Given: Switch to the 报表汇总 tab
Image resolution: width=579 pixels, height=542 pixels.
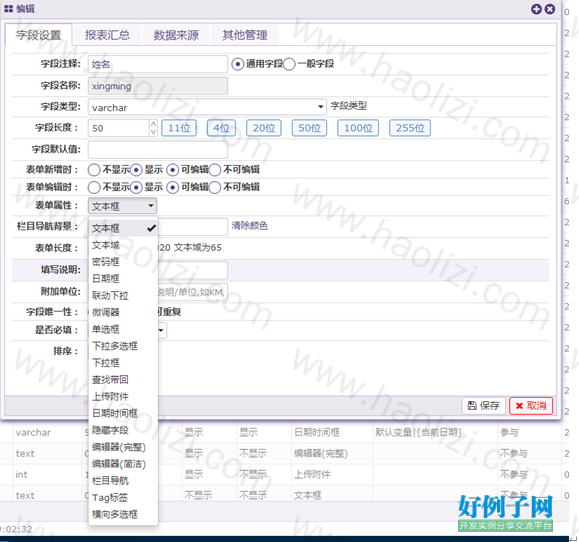Looking at the screenshot, I should pos(107,35).
